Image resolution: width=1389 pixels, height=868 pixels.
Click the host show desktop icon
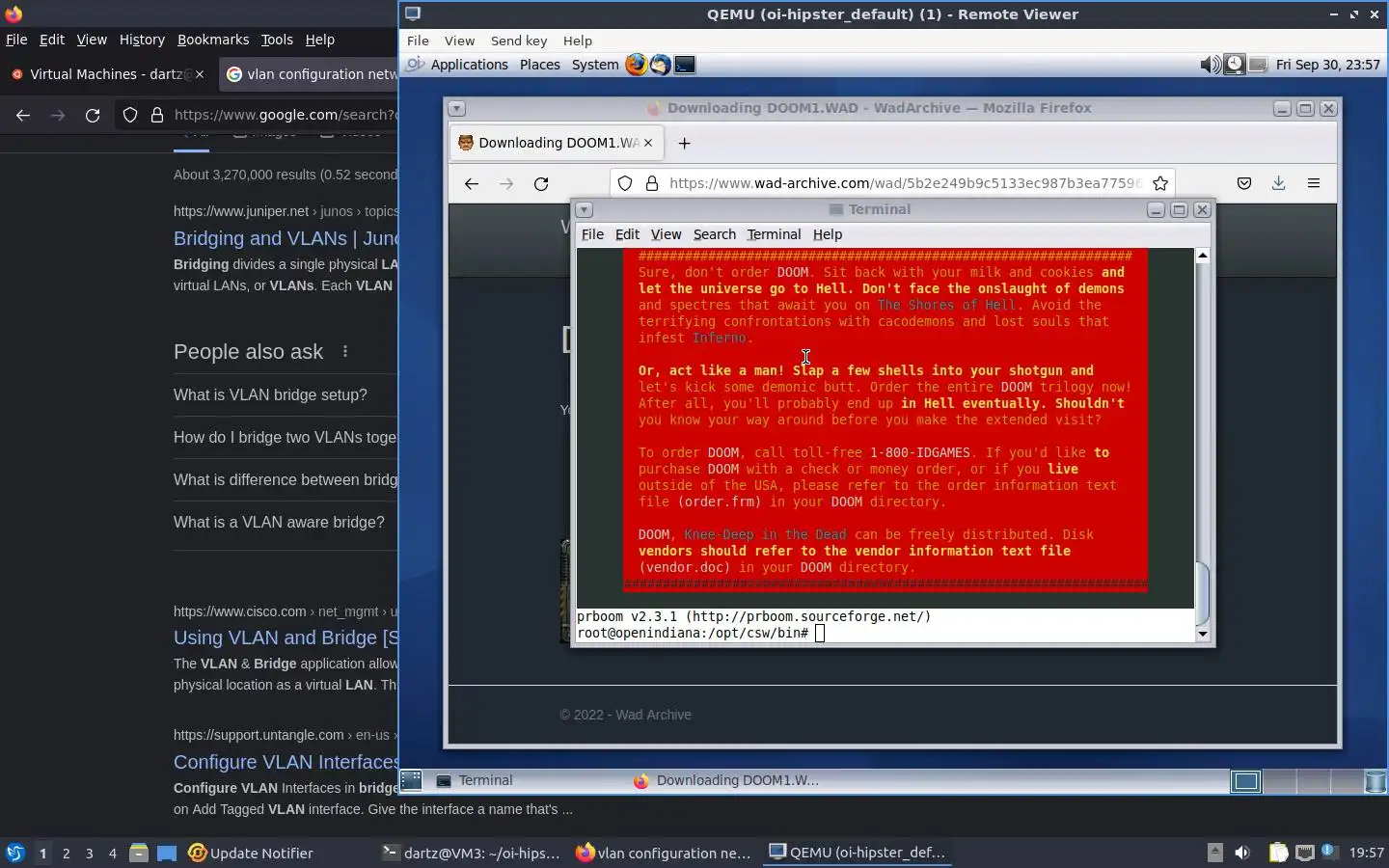(167, 853)
